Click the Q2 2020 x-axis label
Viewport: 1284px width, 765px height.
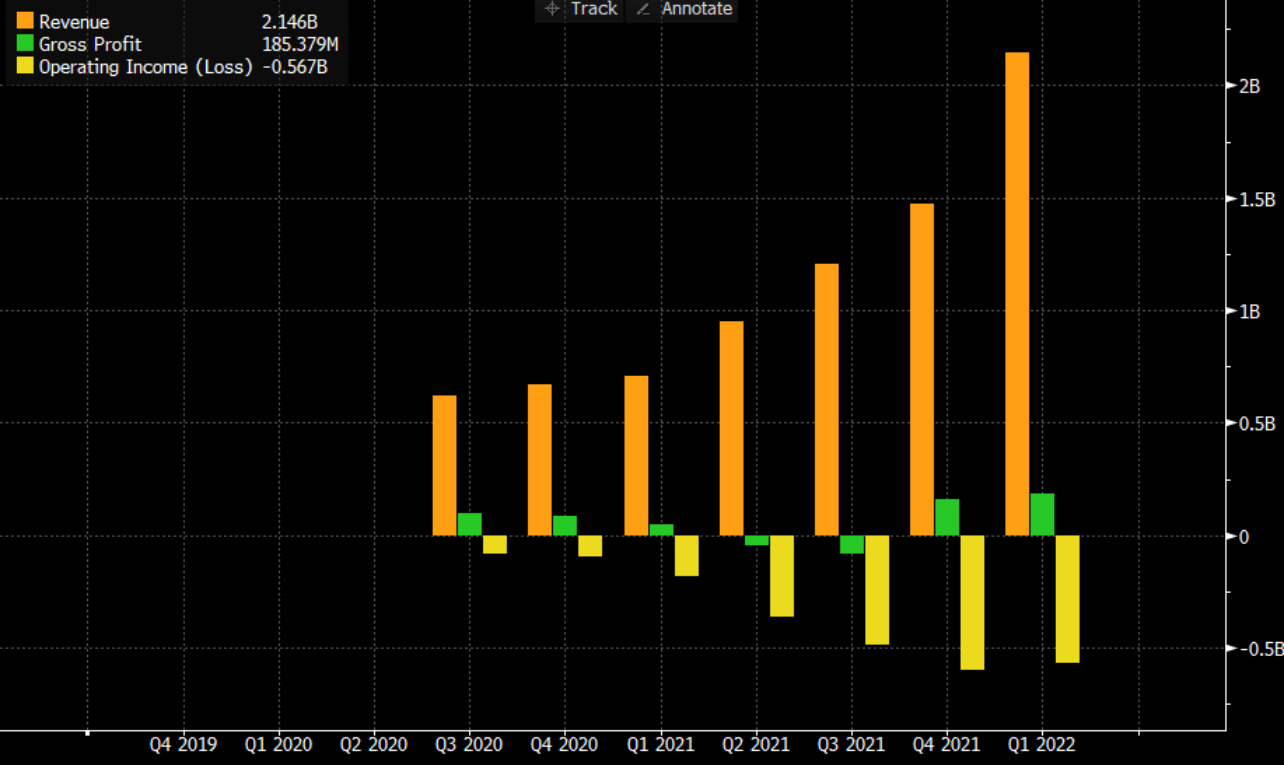coord(374,745)
